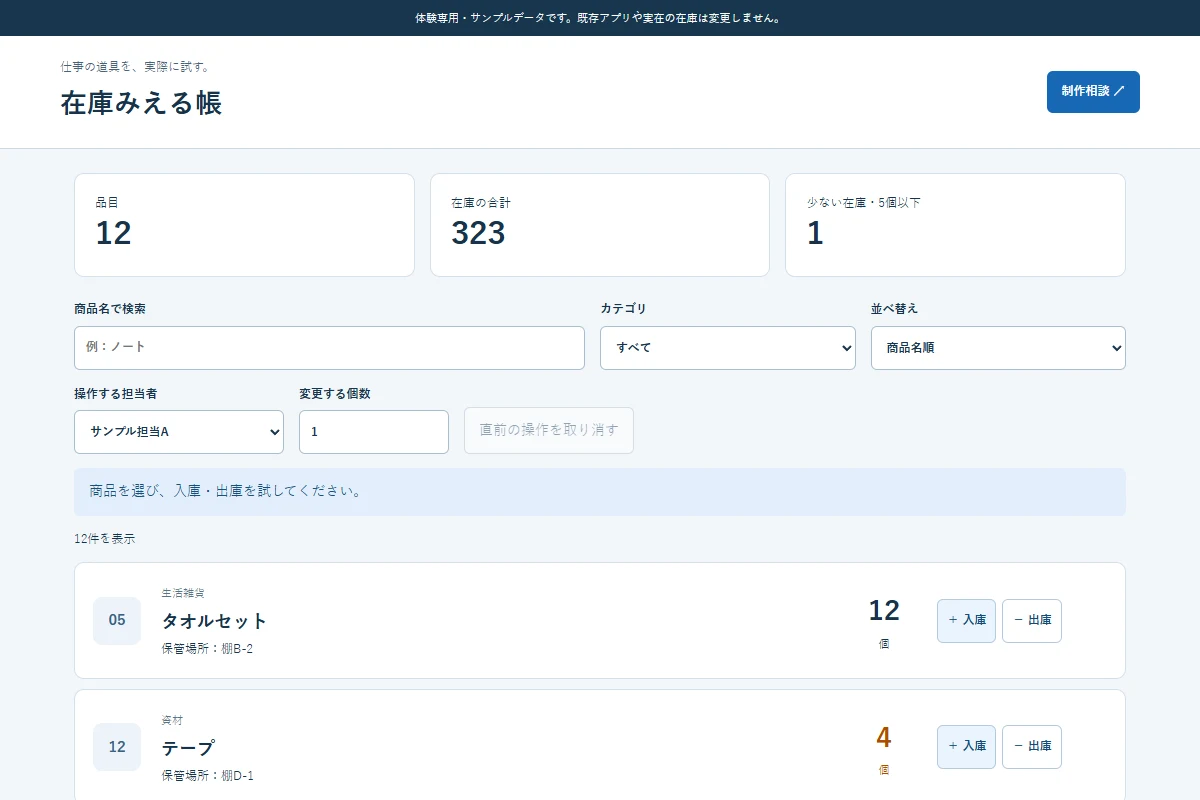
Task: Click 直前の操作を取り消す undo button
Action: [x=549, y=430]
